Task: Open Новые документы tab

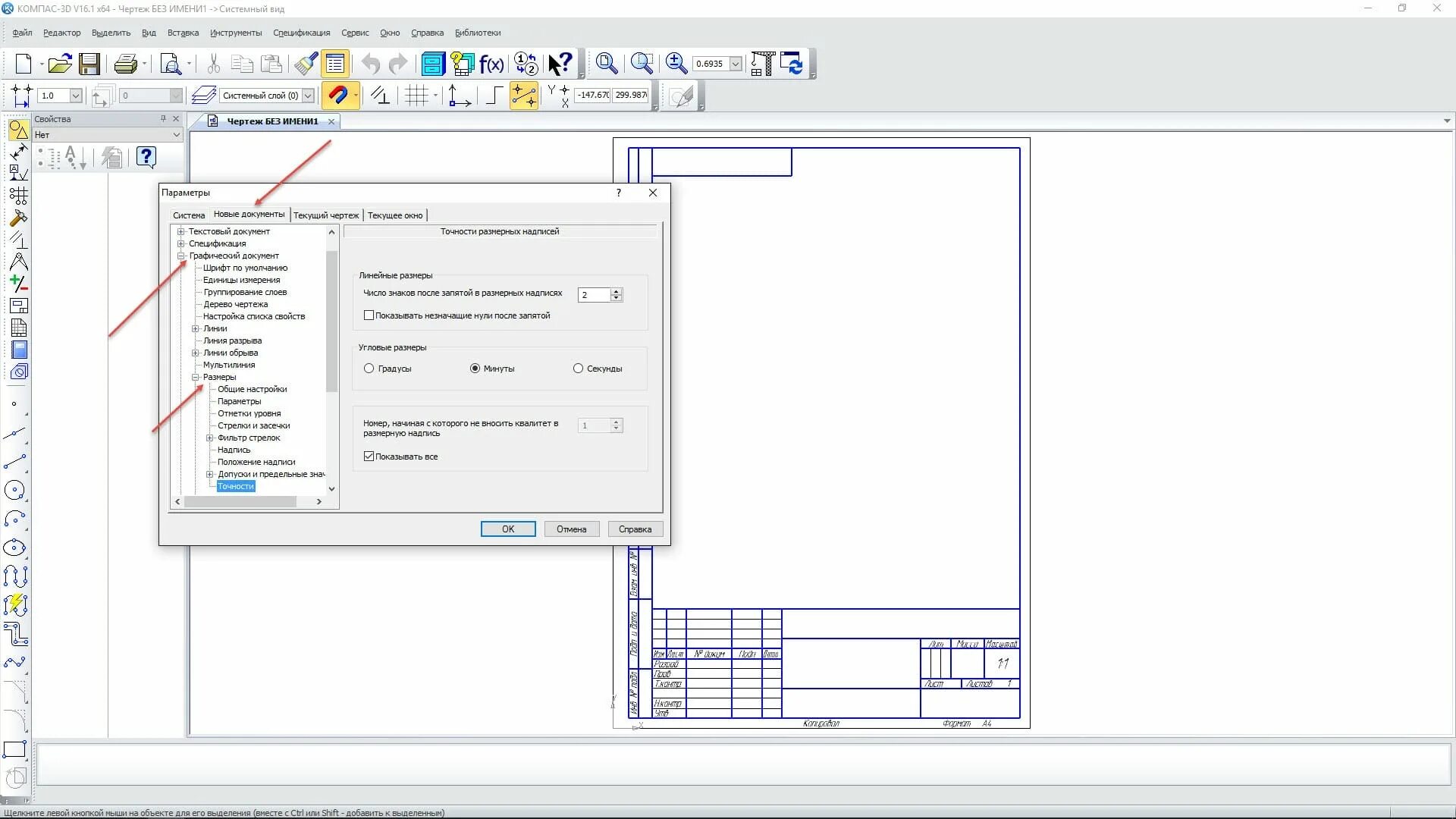Action: coord(248,214)
